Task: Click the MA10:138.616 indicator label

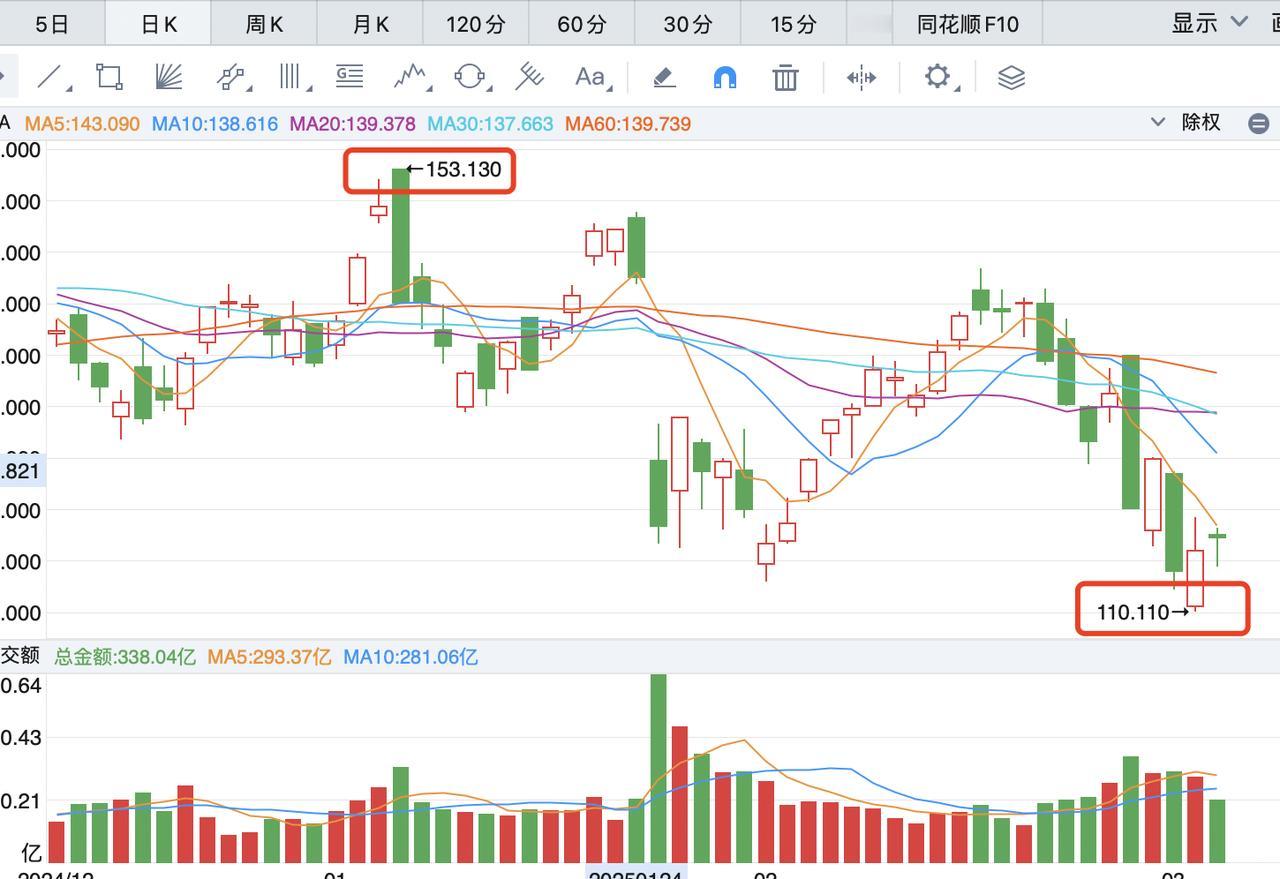Action: point(215,124)
